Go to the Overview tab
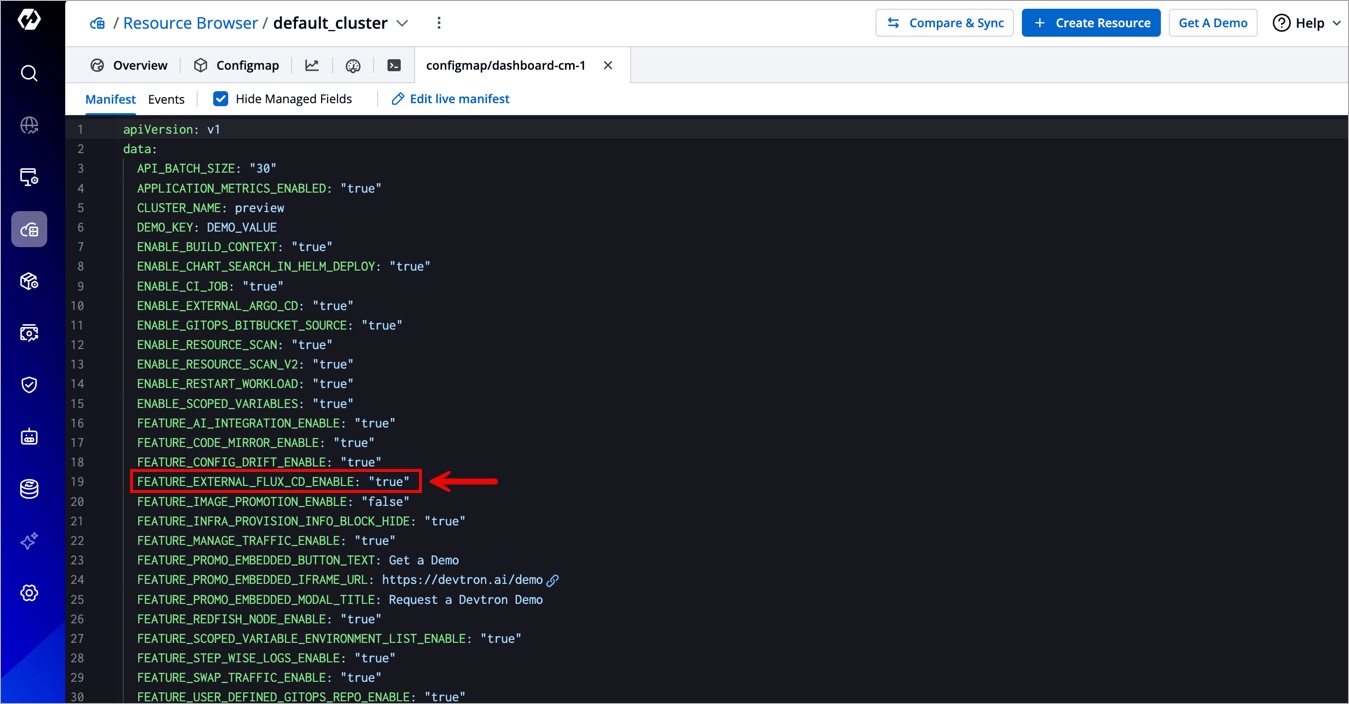1349x704 pixels. pos(129,66)
